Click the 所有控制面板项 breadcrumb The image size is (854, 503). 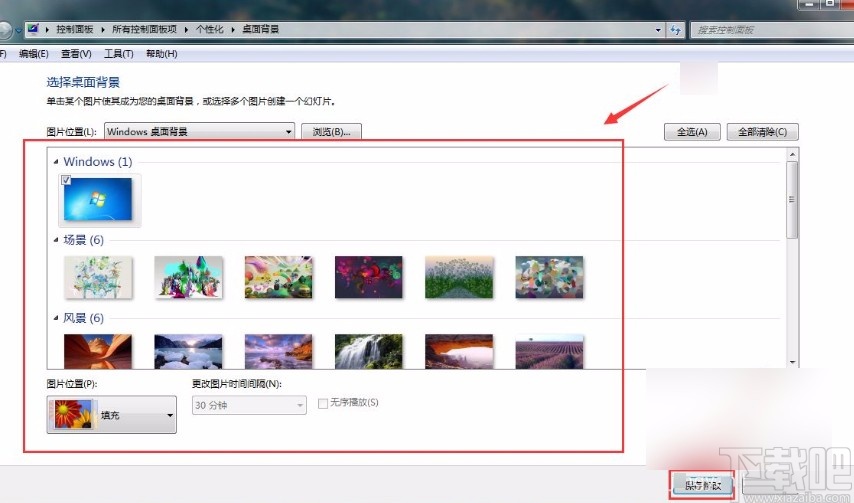point(144,29)
